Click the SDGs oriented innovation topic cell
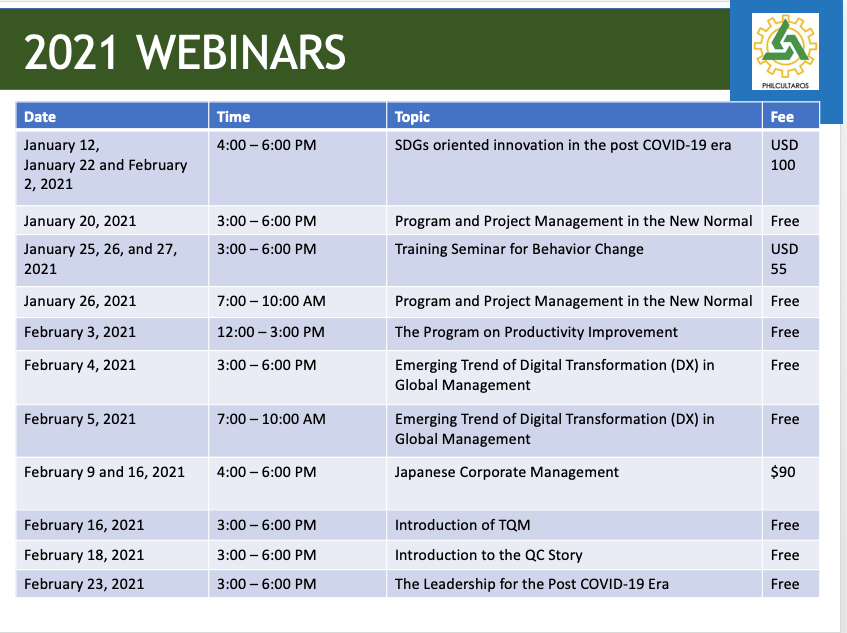 click(x=563, y=145)
